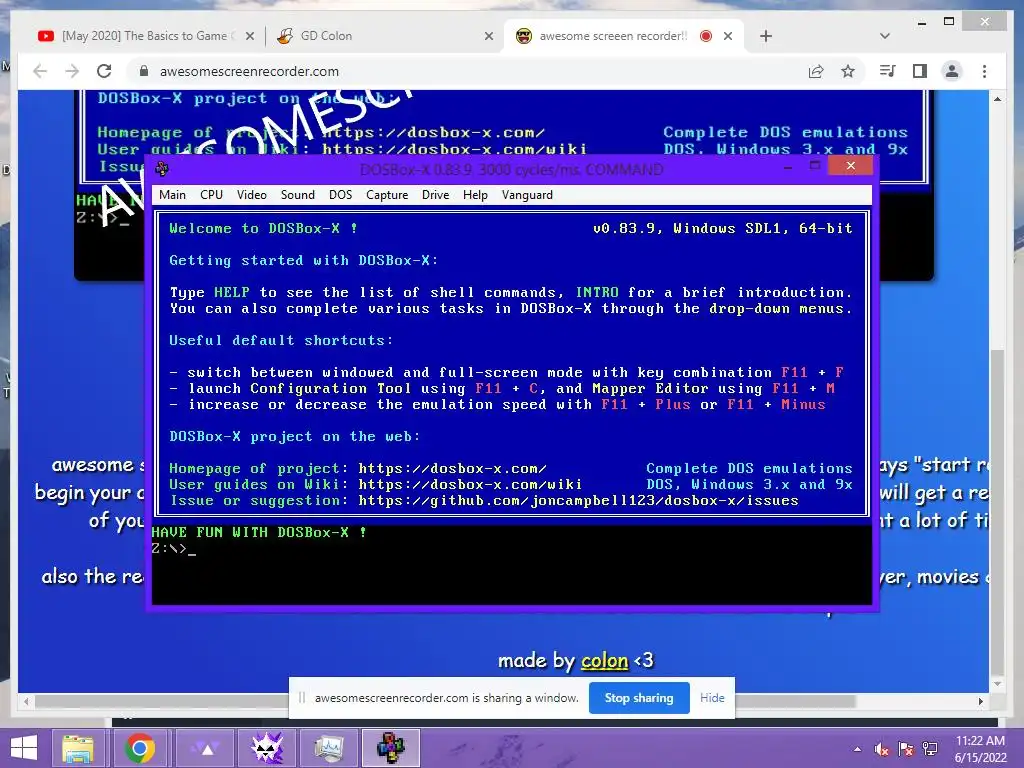View site security lock info
The height and width of the screenshot is (768, 1024).
tap(144, 71)
